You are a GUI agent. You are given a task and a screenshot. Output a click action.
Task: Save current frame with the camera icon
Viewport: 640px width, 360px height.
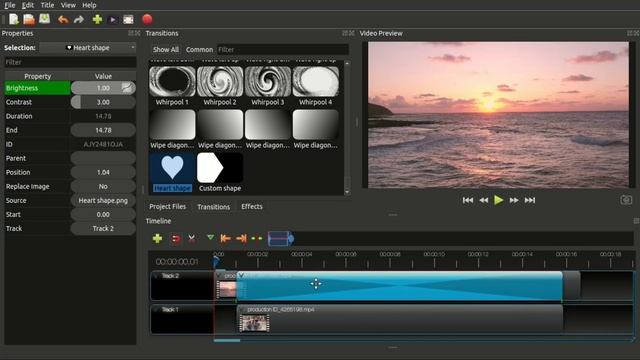click(626, 200)
